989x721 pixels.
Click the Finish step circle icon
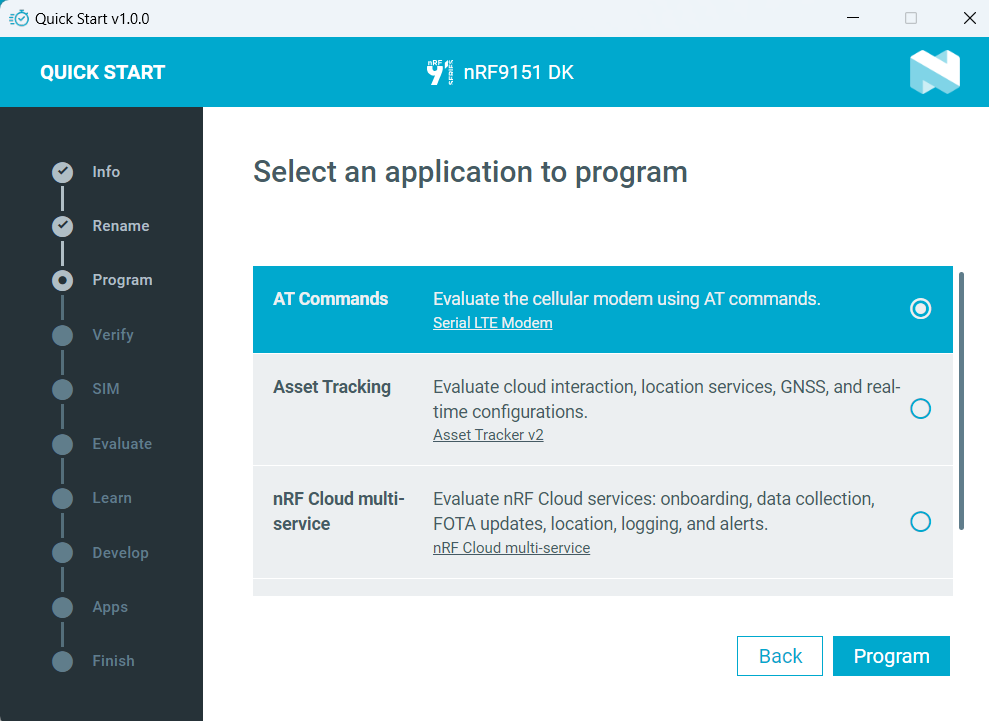(x=62, y=661)
